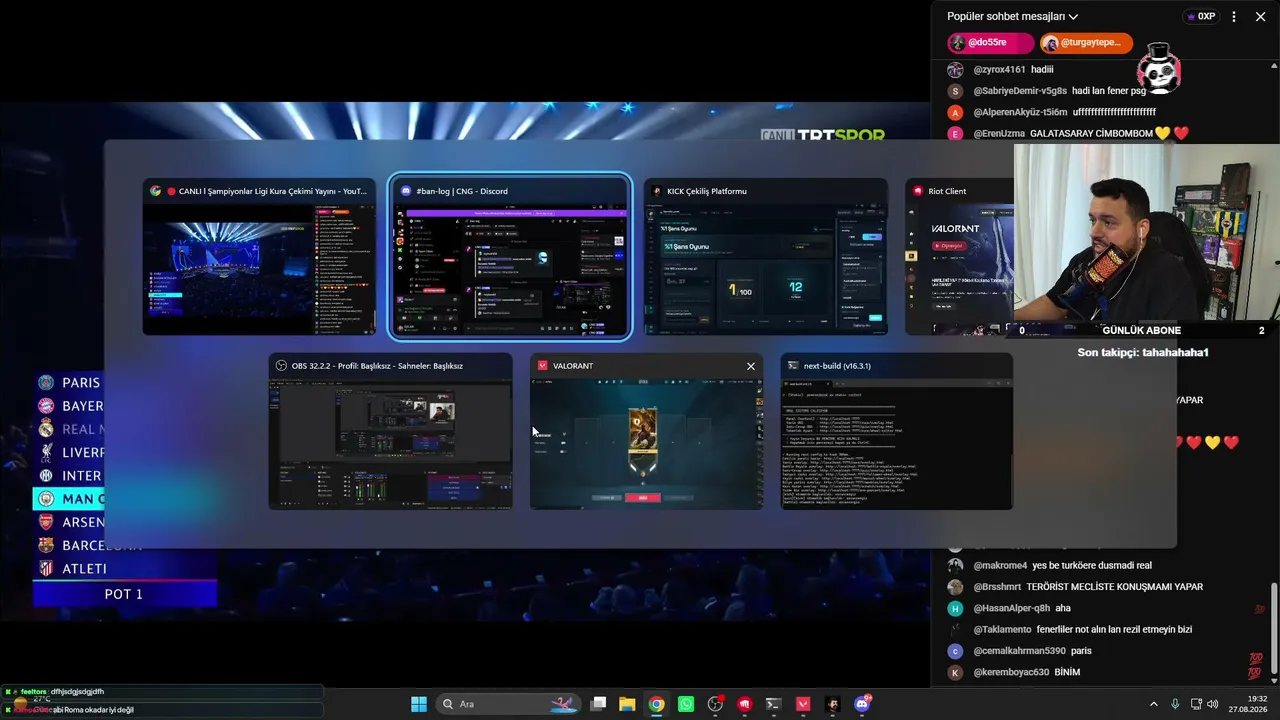Click the avatar of @Taklamento
This screenshot has height=720, width=1280.
955,630
